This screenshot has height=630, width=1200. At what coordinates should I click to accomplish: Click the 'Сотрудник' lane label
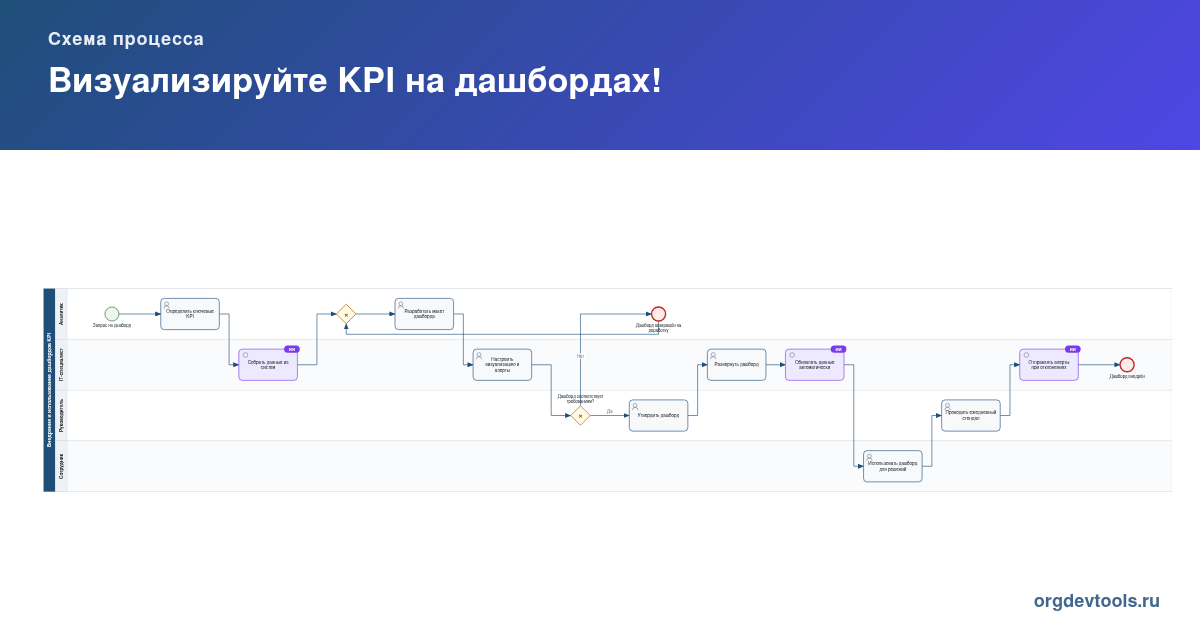[x=61, y=467]
